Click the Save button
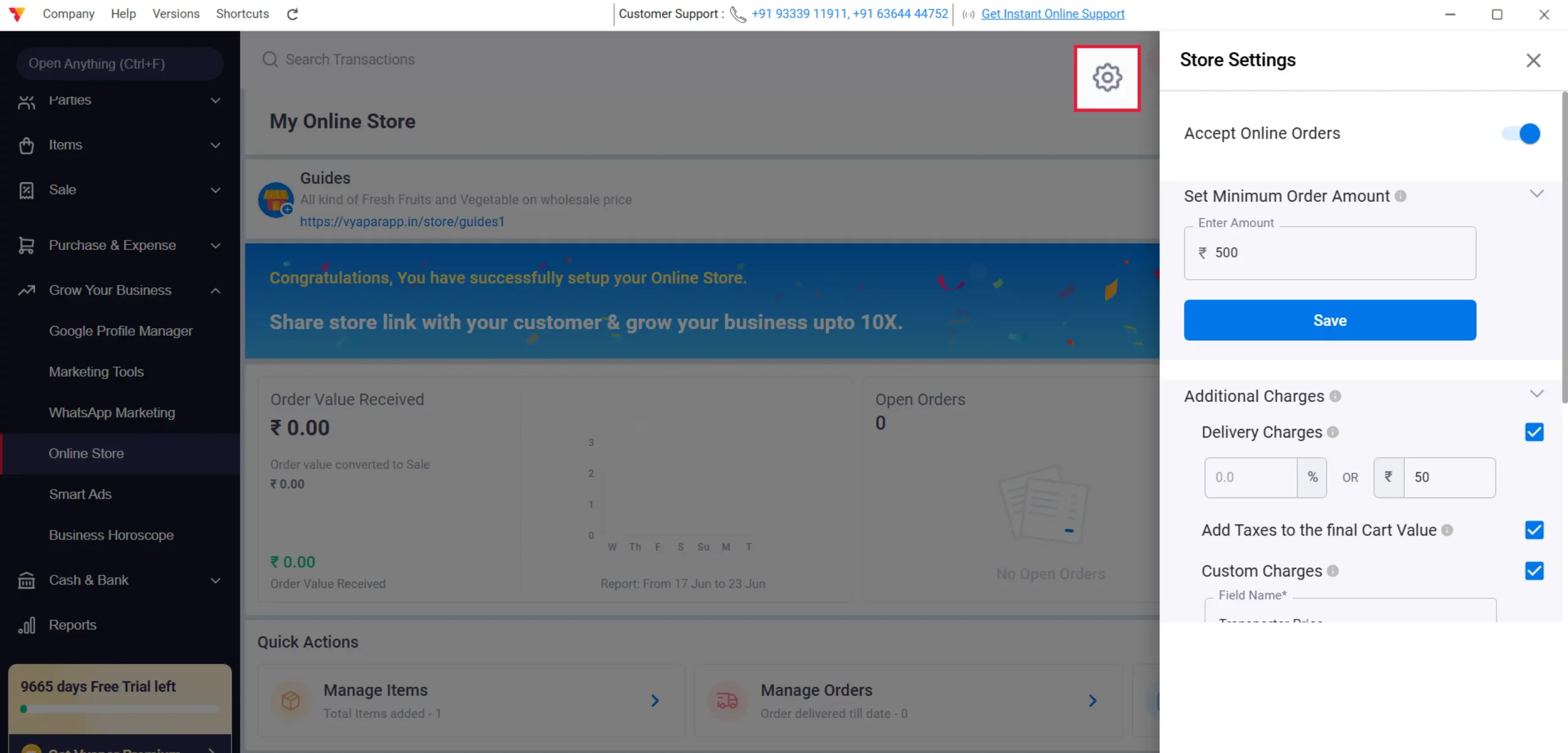 1330,320
